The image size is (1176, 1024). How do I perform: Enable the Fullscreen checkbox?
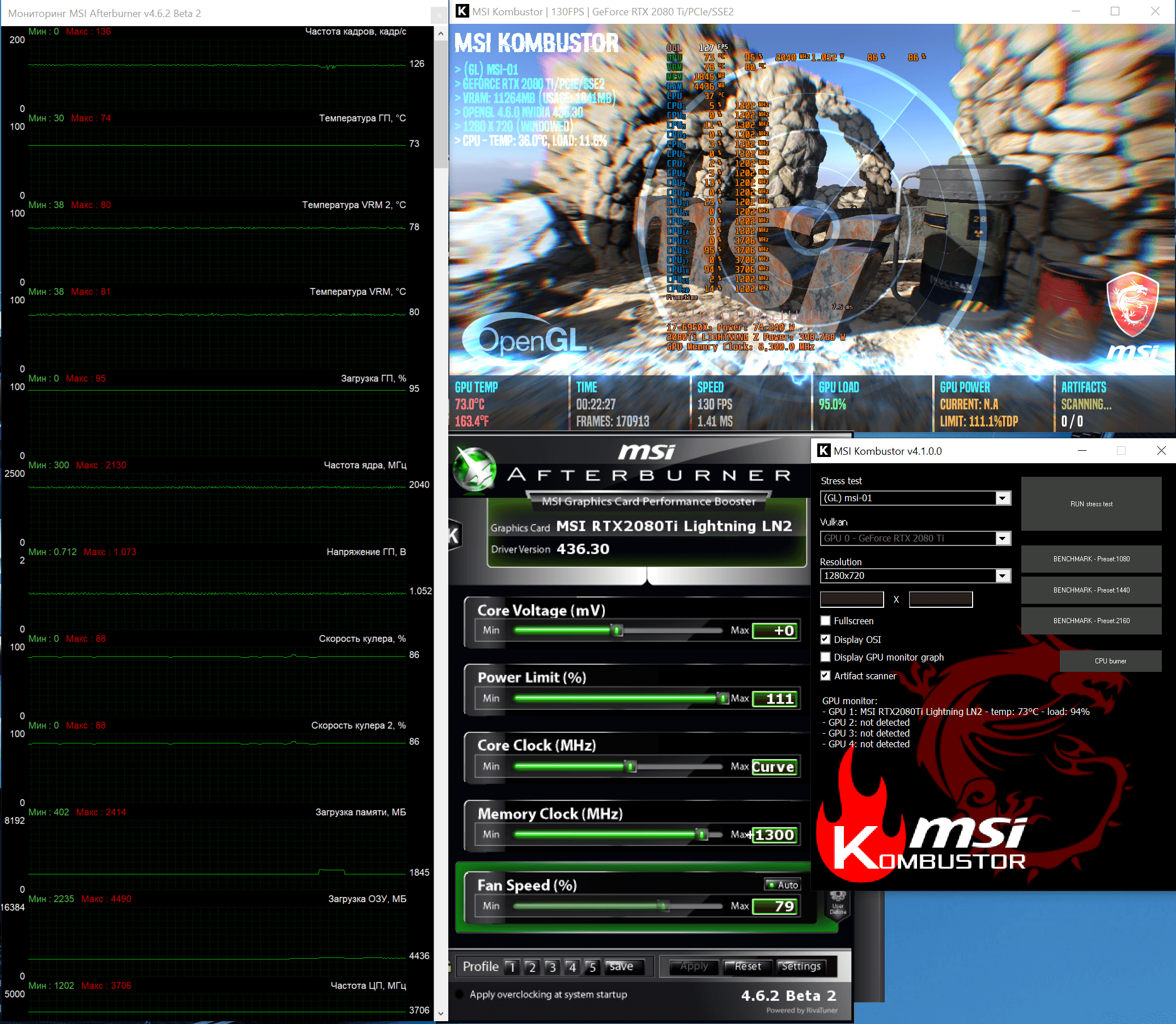coord(825,620)
